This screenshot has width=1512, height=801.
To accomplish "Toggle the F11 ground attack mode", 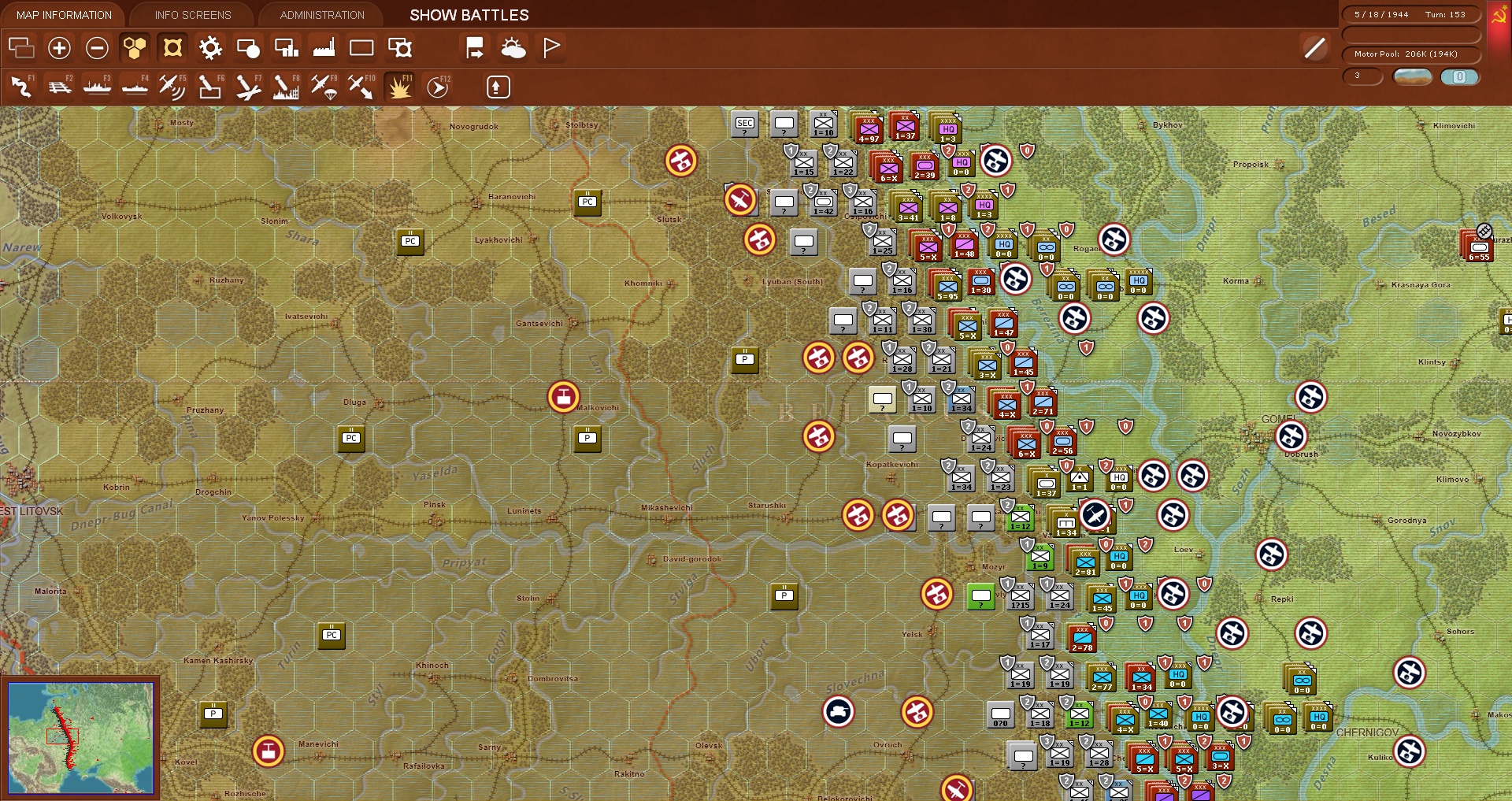I will pyautogui.click(x=400, y=87).
